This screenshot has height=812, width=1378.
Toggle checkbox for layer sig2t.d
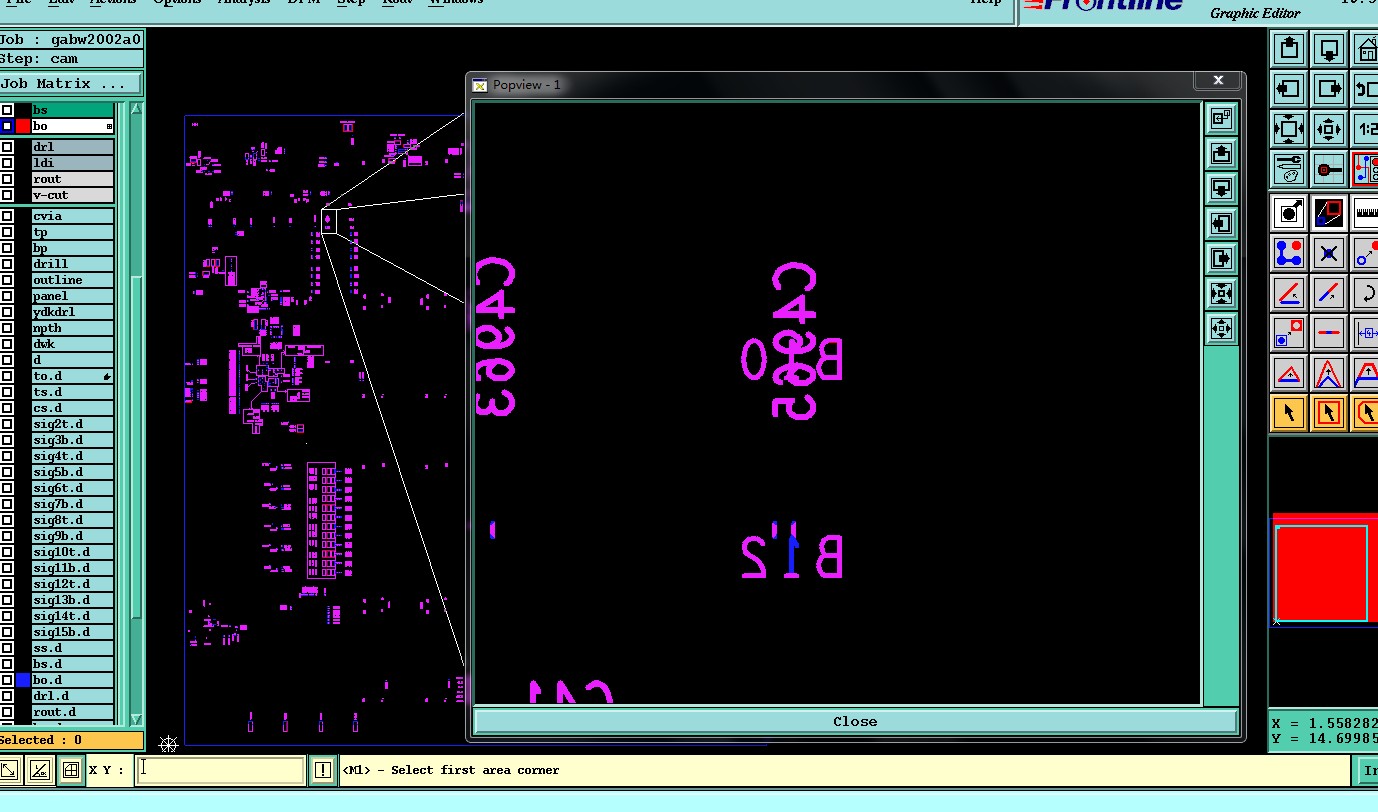click(7, 424)
